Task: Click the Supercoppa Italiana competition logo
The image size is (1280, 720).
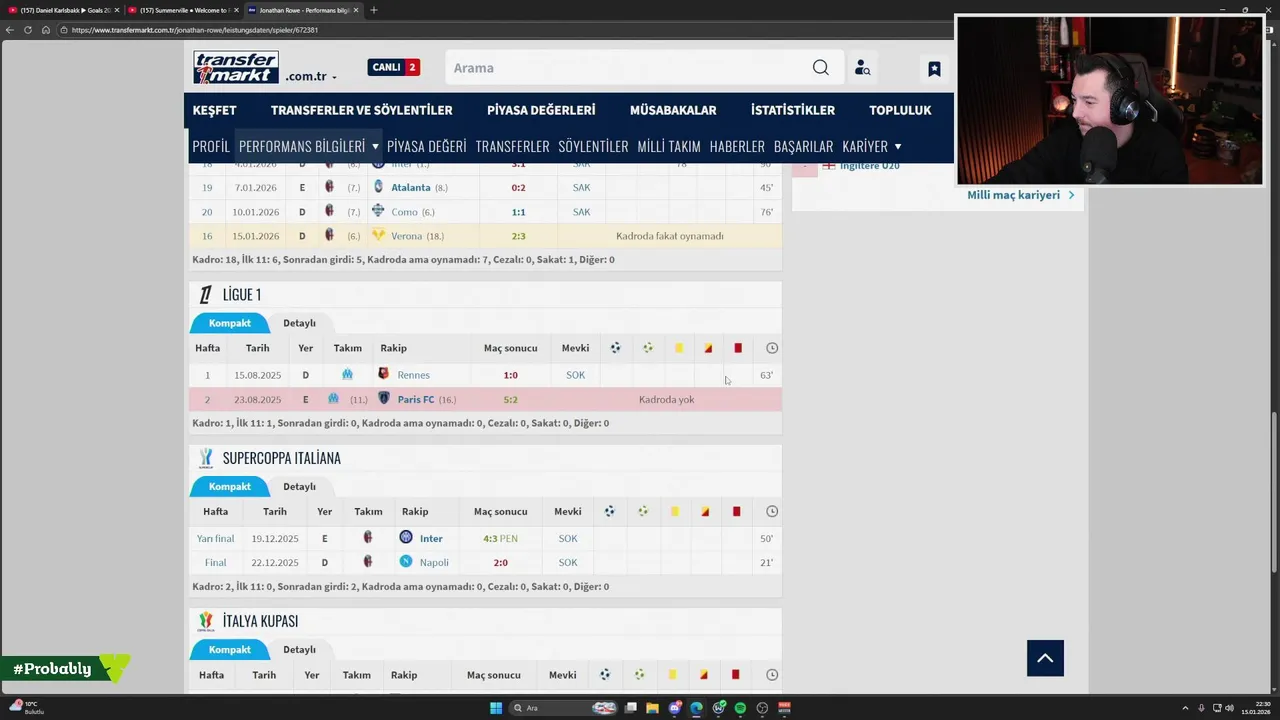Action: 205,458
